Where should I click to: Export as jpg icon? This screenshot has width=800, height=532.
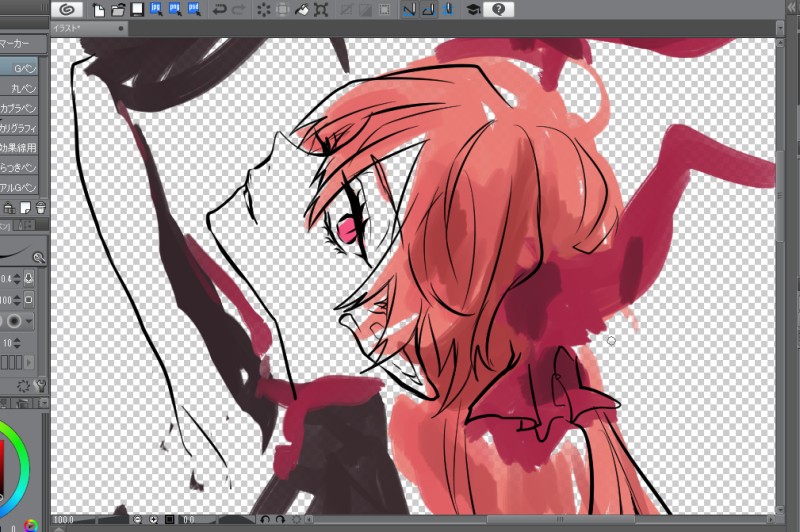[x=156, y=10]
